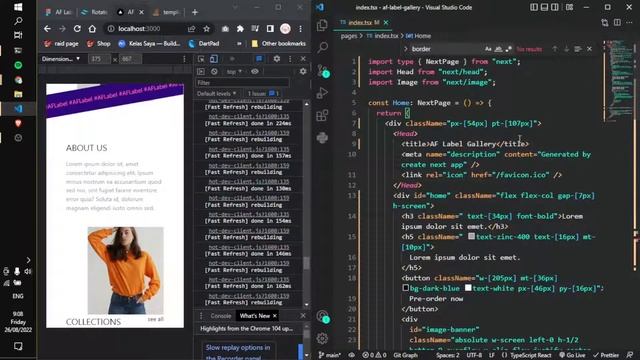Open Source Control view in activity bar
Viewport: 640px width, 360px height.
tap(322, 71)
